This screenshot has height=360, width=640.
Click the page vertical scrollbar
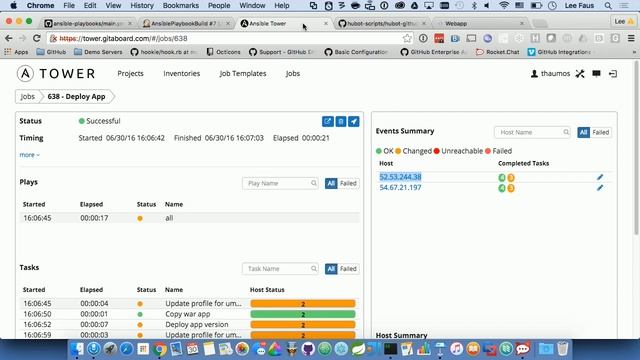636,147
